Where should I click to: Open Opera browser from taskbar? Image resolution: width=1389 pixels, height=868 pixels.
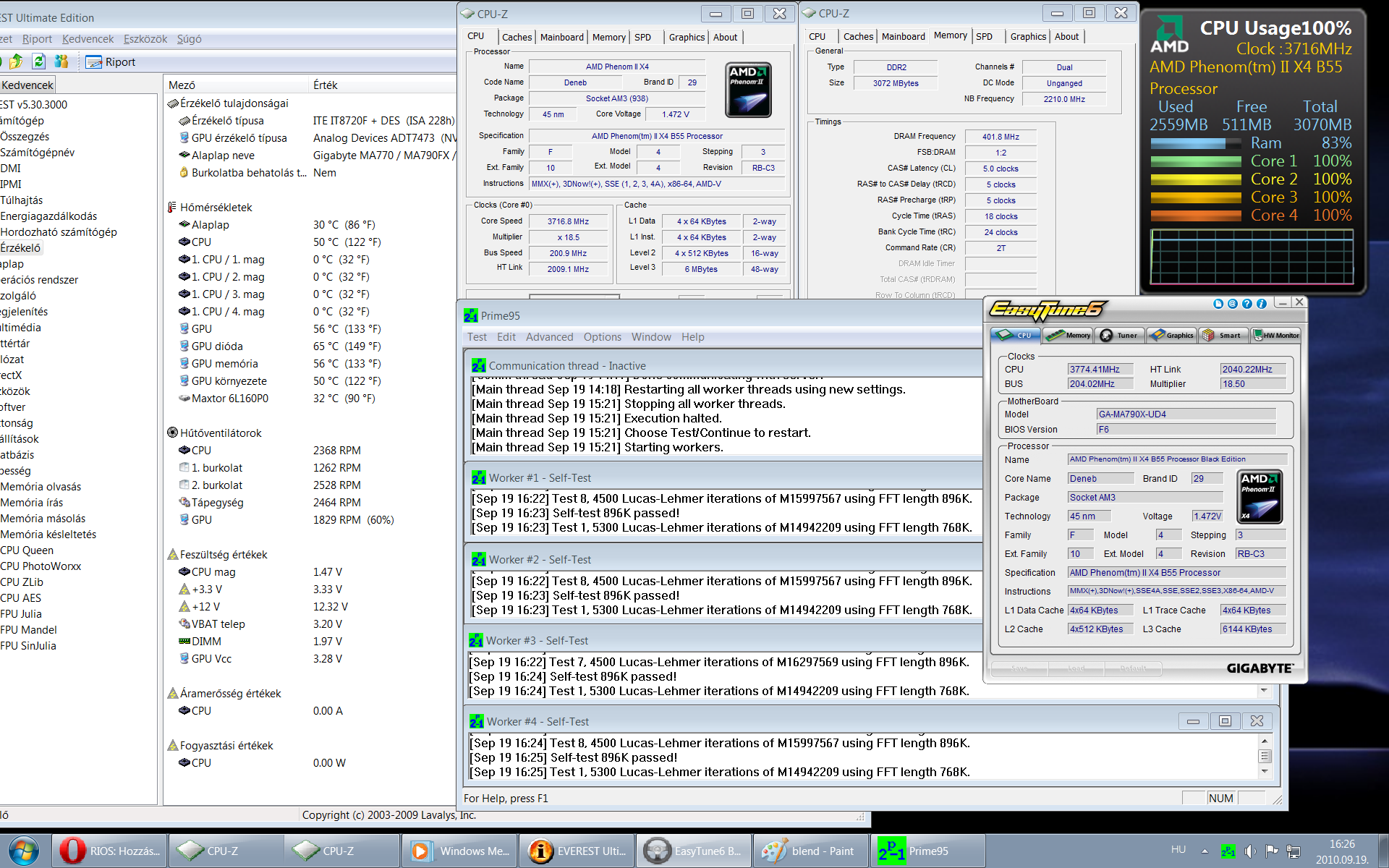point(109,851)
